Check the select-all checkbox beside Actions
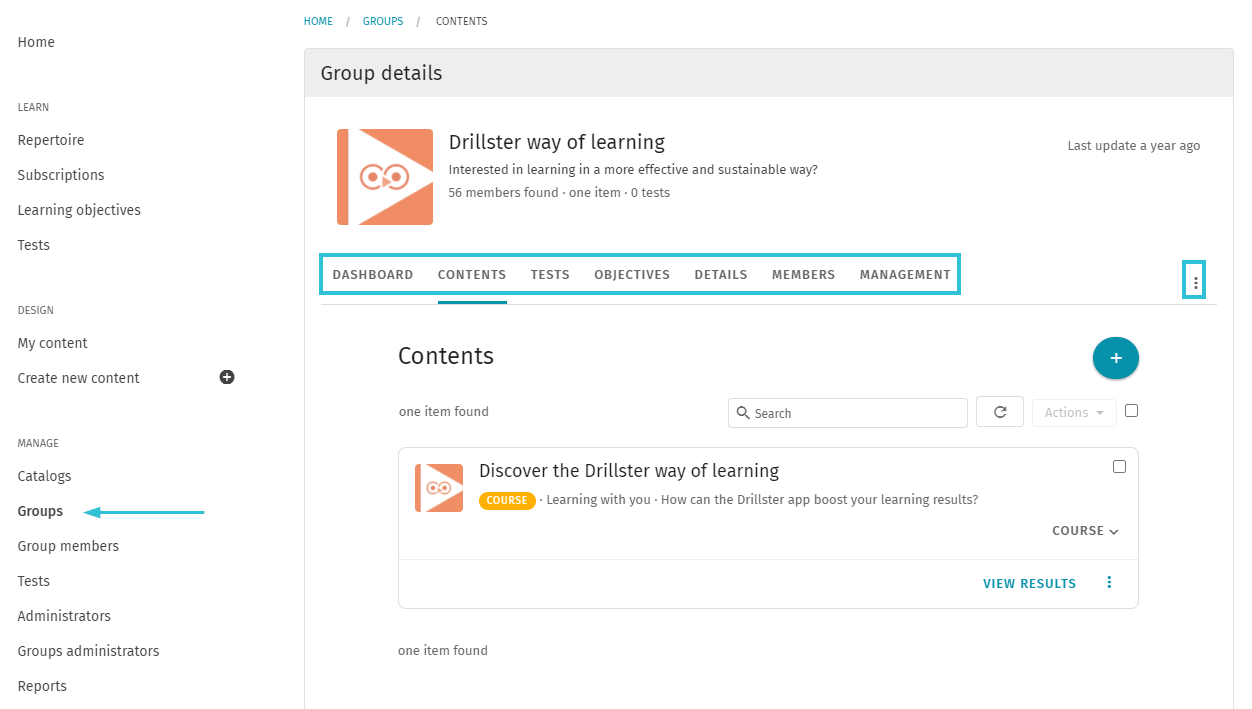 (x=1131, y=411)
